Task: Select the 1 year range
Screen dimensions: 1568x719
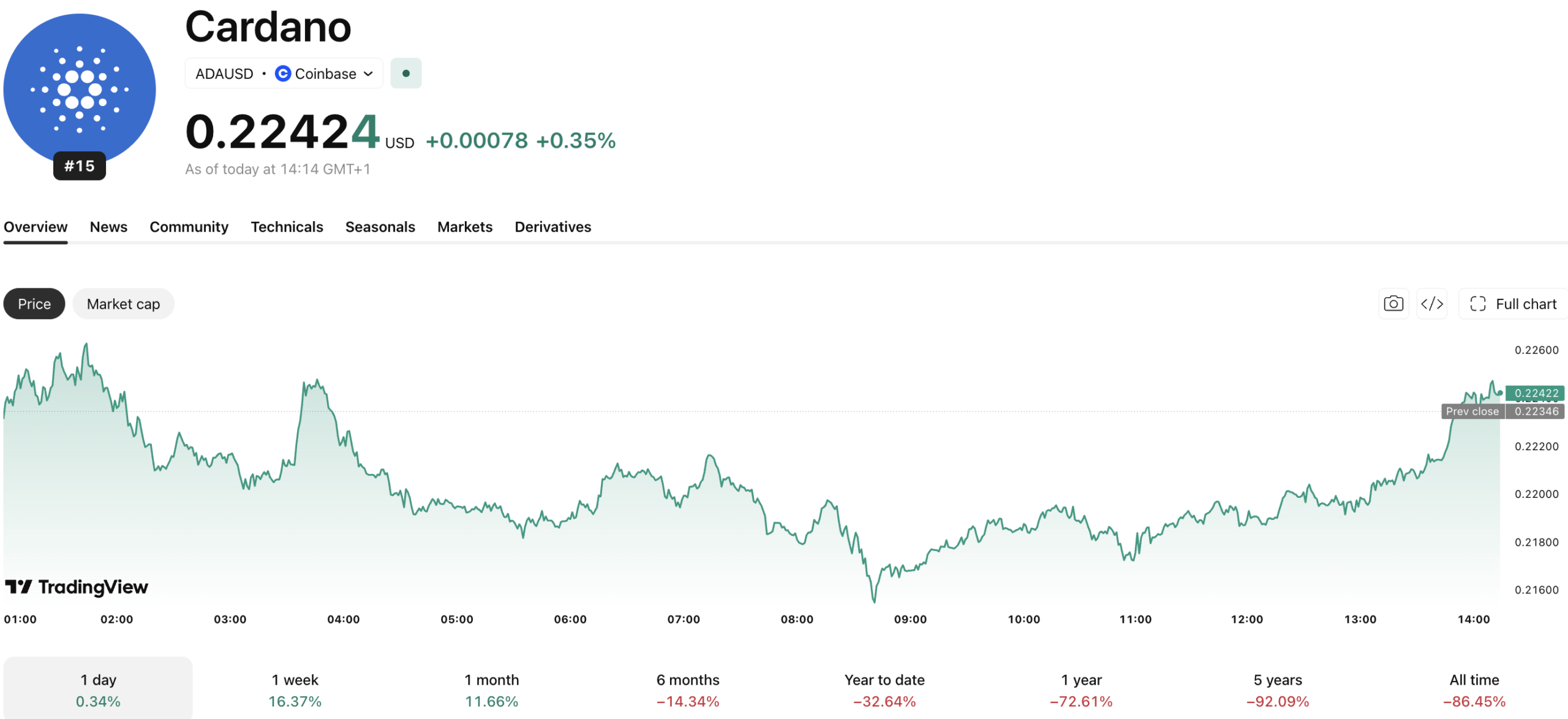Action: [x=1081, y=690]
